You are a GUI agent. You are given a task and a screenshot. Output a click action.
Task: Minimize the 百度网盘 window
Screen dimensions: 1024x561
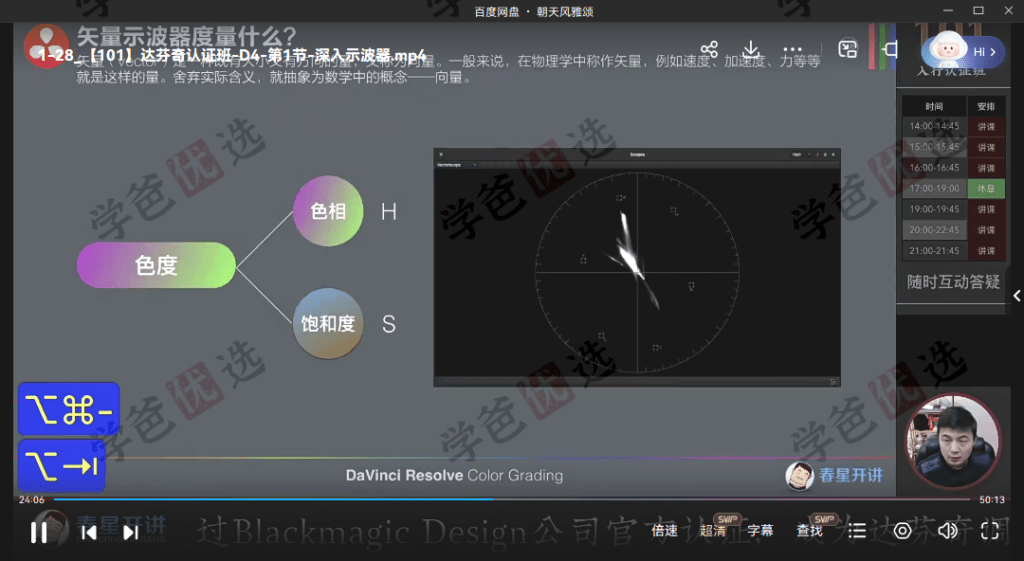point(948,10)
